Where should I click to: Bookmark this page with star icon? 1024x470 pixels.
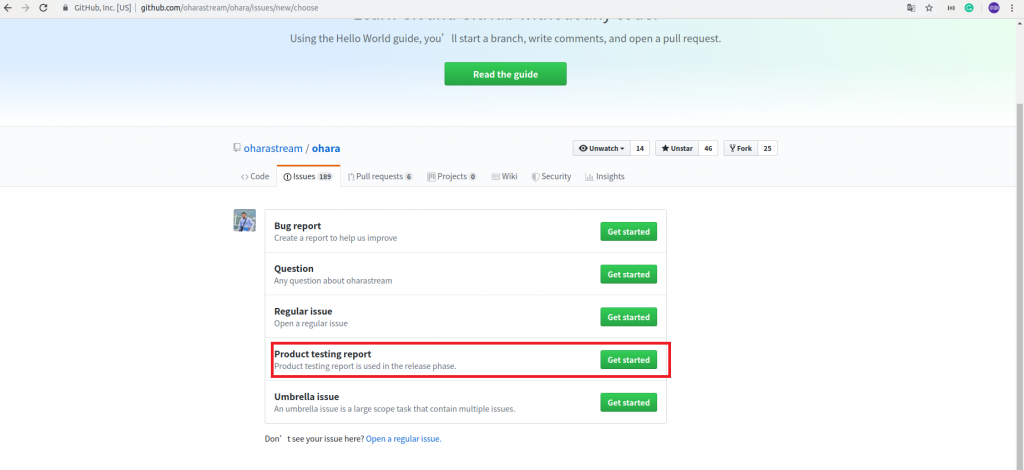click(929, 8)
